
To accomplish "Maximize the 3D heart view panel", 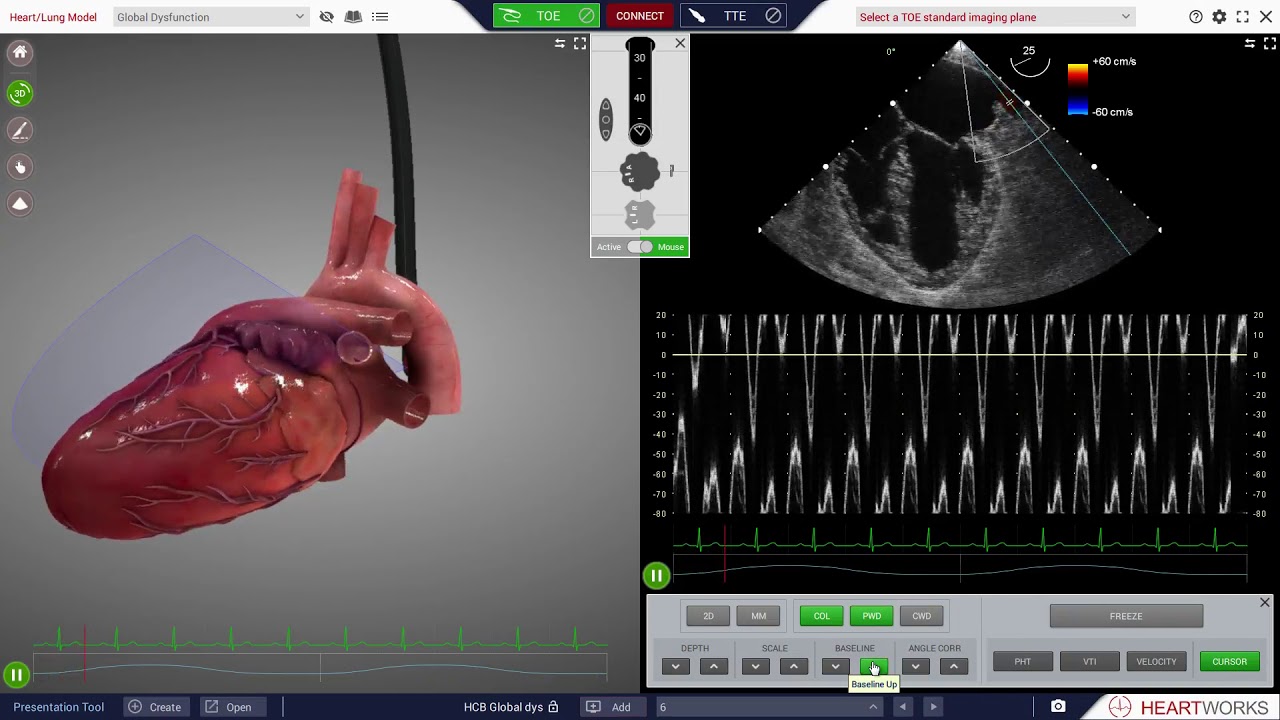I will click(x=580, y=44).
